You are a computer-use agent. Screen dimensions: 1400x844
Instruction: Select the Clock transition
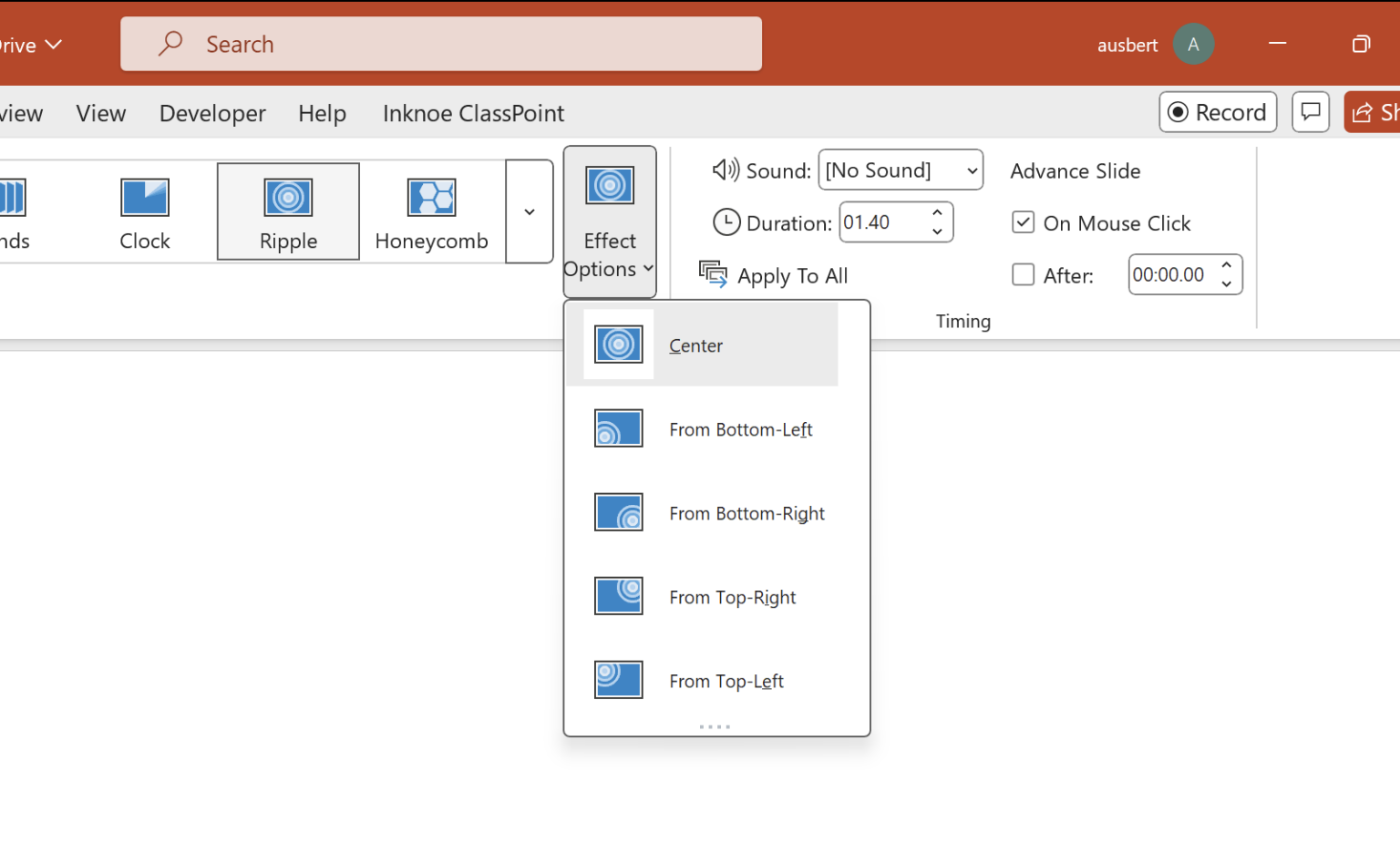144,211
